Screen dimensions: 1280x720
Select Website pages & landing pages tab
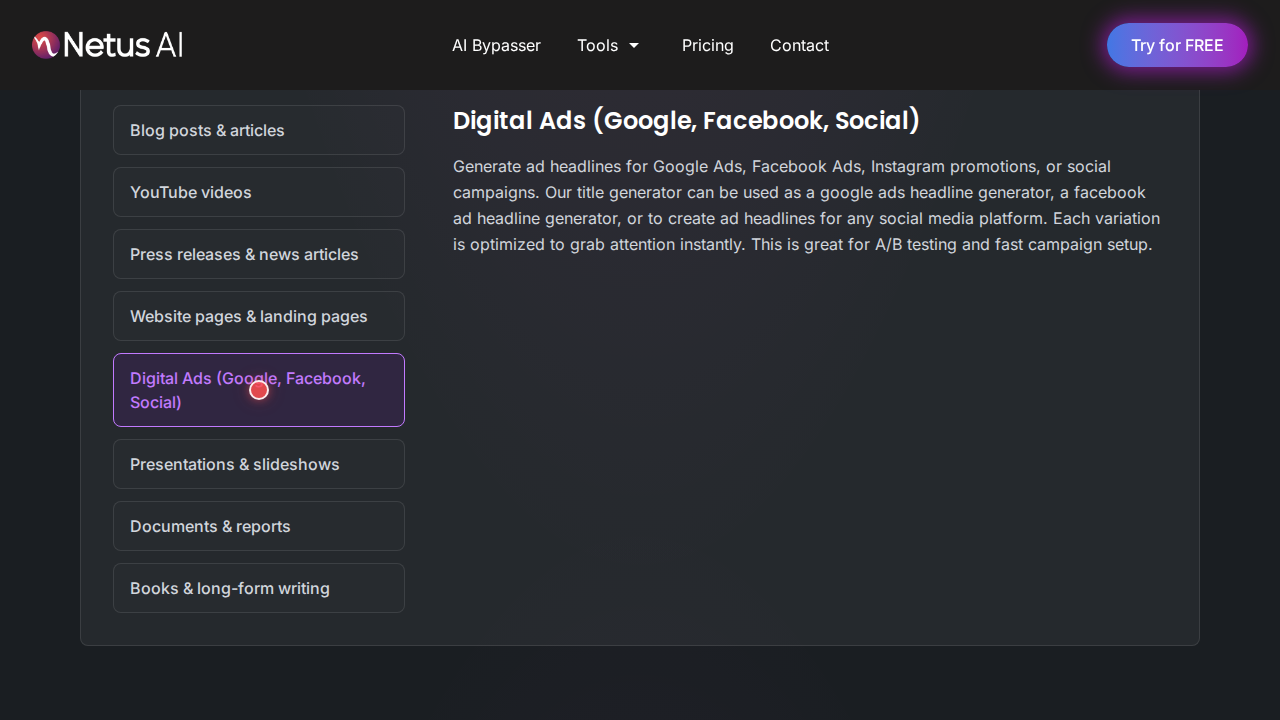(259, 316)
